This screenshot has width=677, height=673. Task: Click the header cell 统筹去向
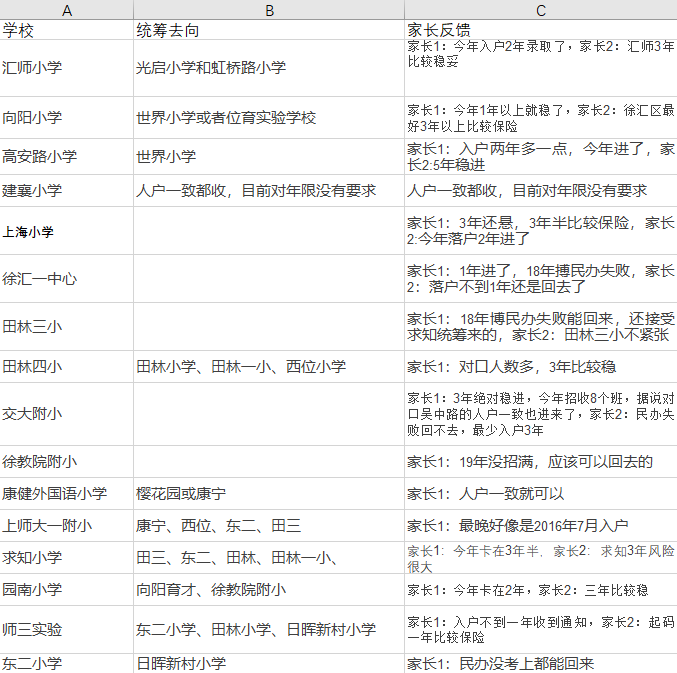point(269,30)
